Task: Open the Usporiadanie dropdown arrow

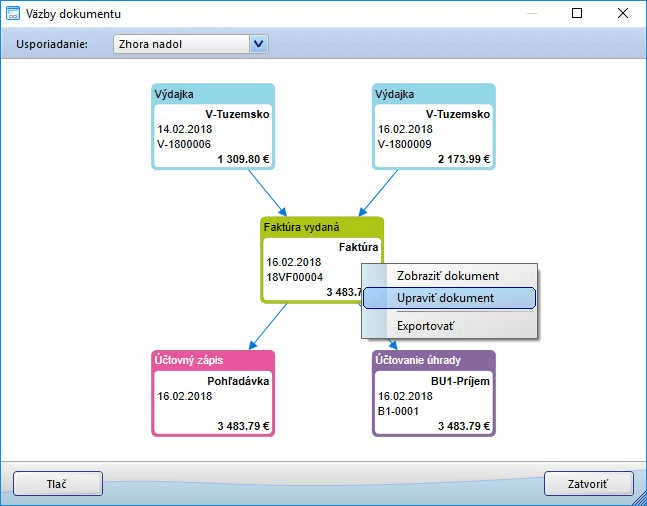Action: [259, 44]
